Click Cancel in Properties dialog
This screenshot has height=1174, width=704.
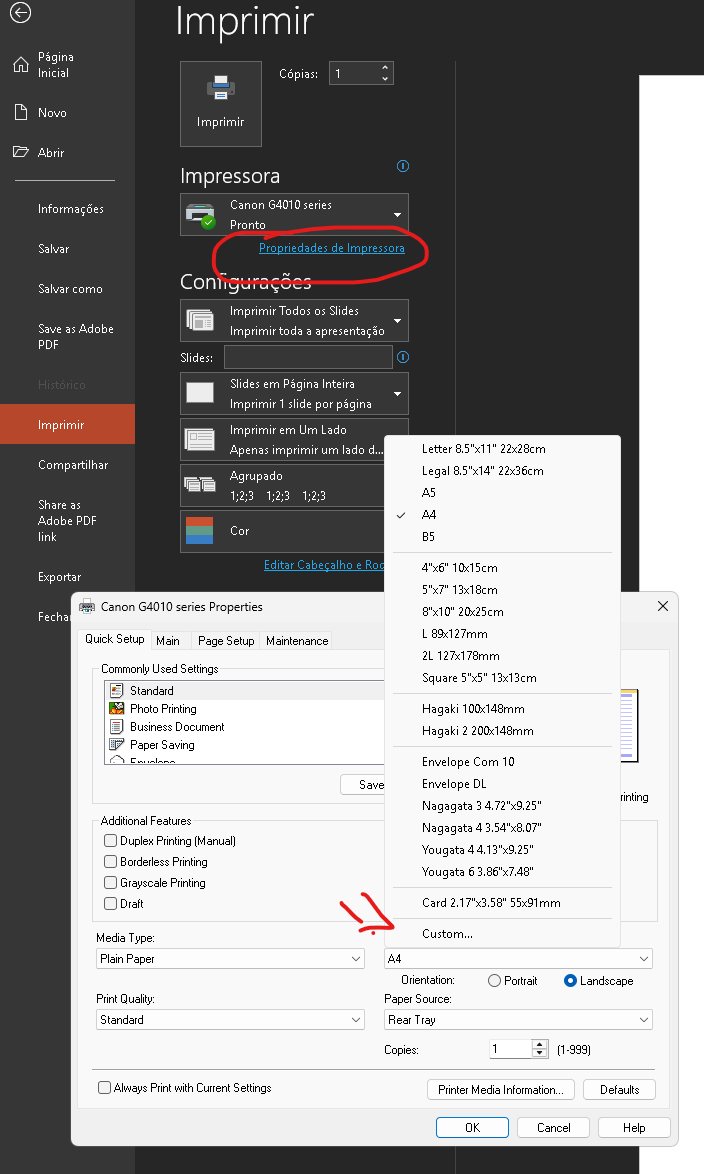(553, 1128)
